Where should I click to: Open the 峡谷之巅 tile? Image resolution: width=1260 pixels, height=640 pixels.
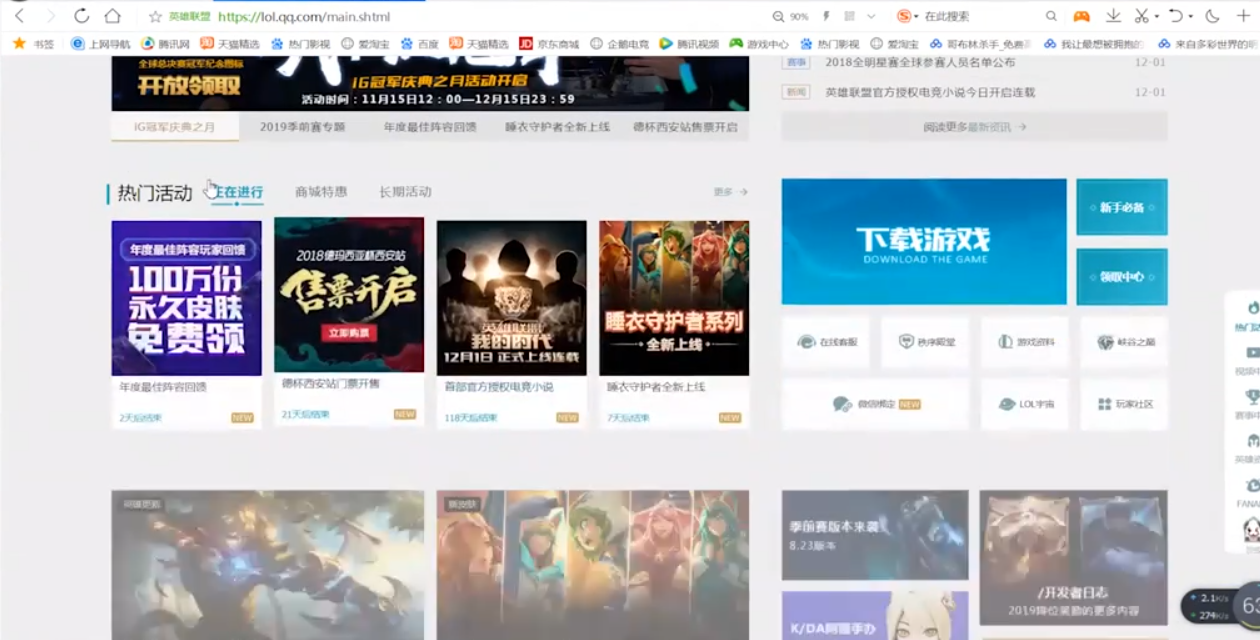1124,342
